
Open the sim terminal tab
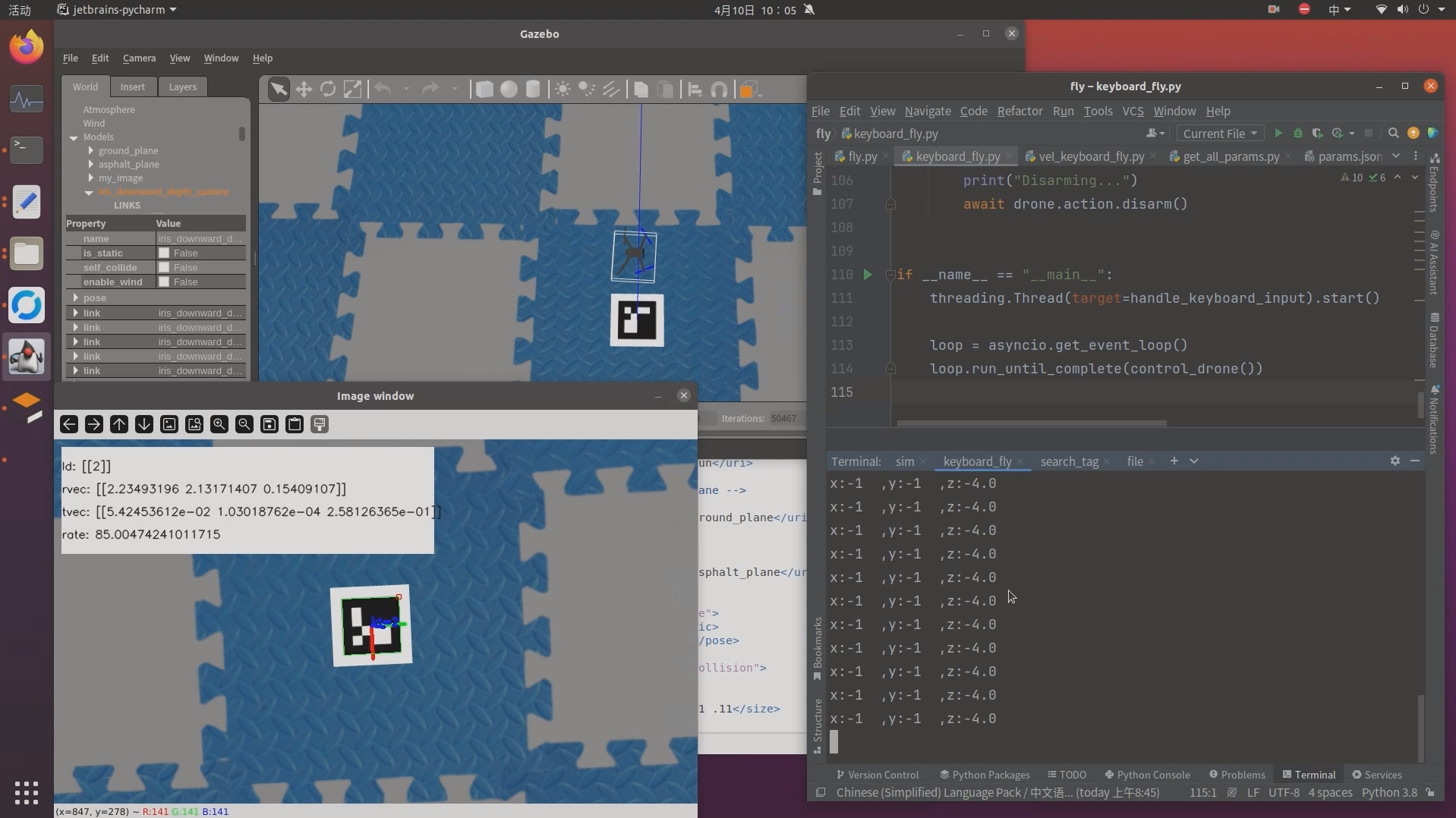(x=904, y=461)
